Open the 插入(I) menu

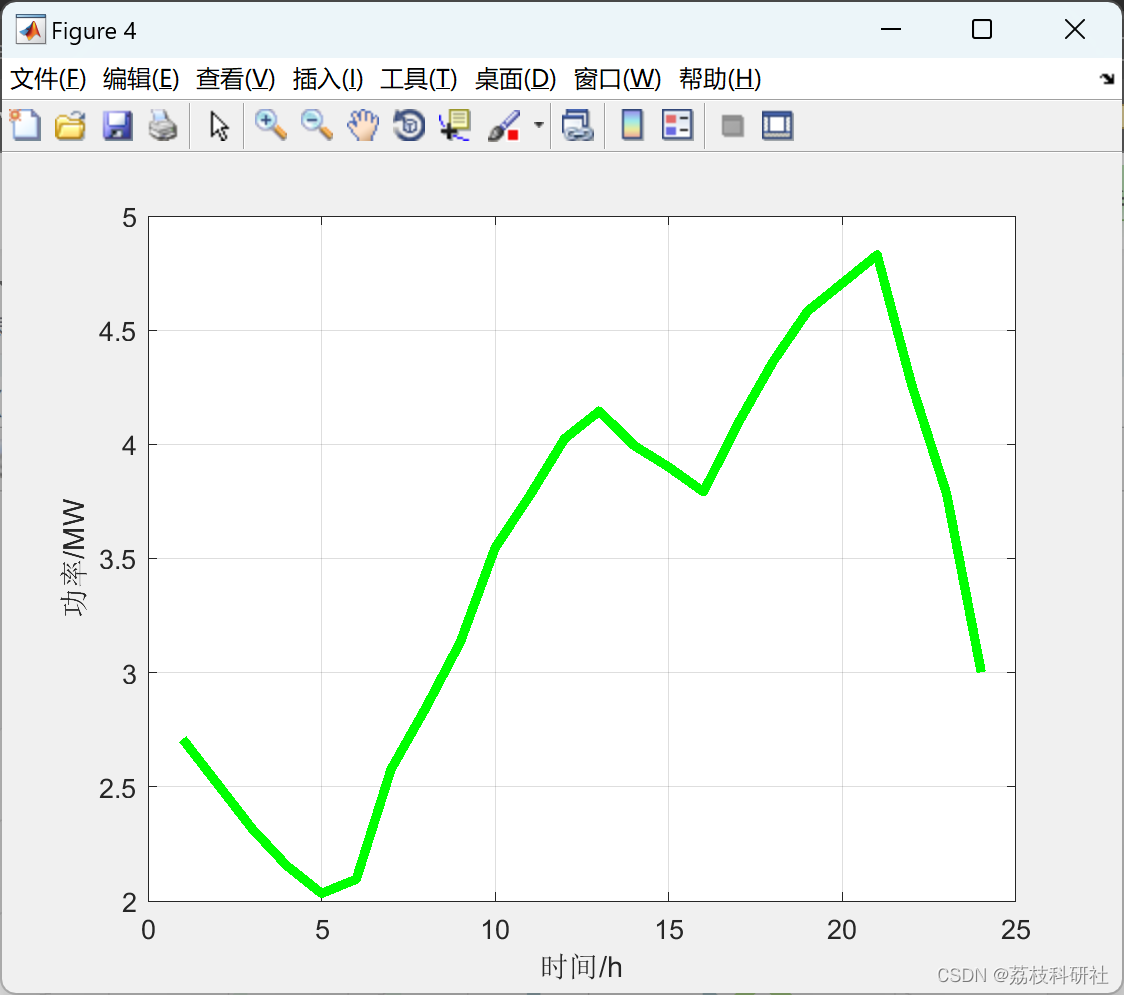click(328, 79)
